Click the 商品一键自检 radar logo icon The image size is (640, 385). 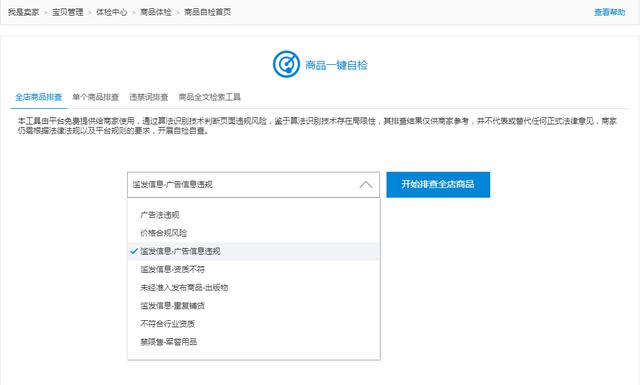[x=286, y=64]
